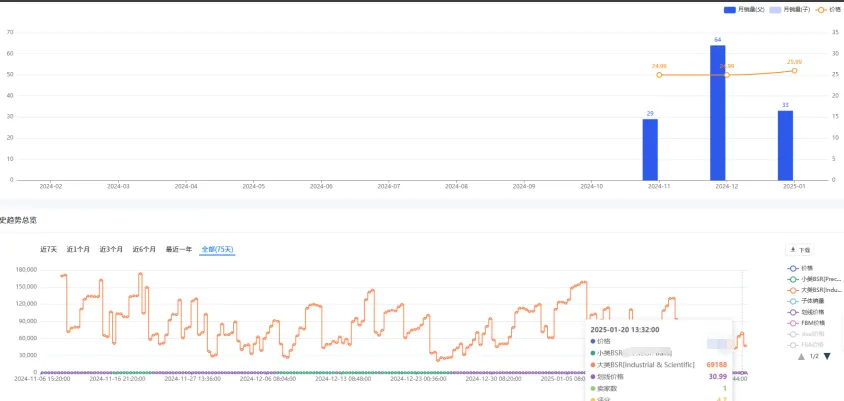Click the 1/2 legend page indicator
The height and width of the screenshot is (401, 844).
pyautogui.click(x=814, y=356)
